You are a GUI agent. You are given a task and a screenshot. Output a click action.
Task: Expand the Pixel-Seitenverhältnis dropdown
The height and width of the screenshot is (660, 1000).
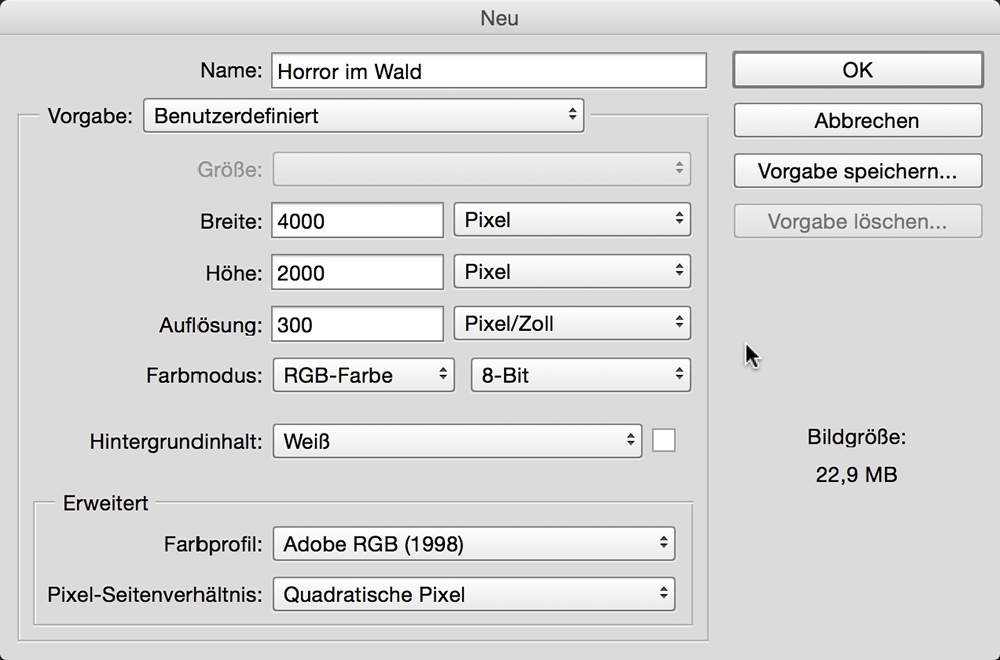coord(473,595)
